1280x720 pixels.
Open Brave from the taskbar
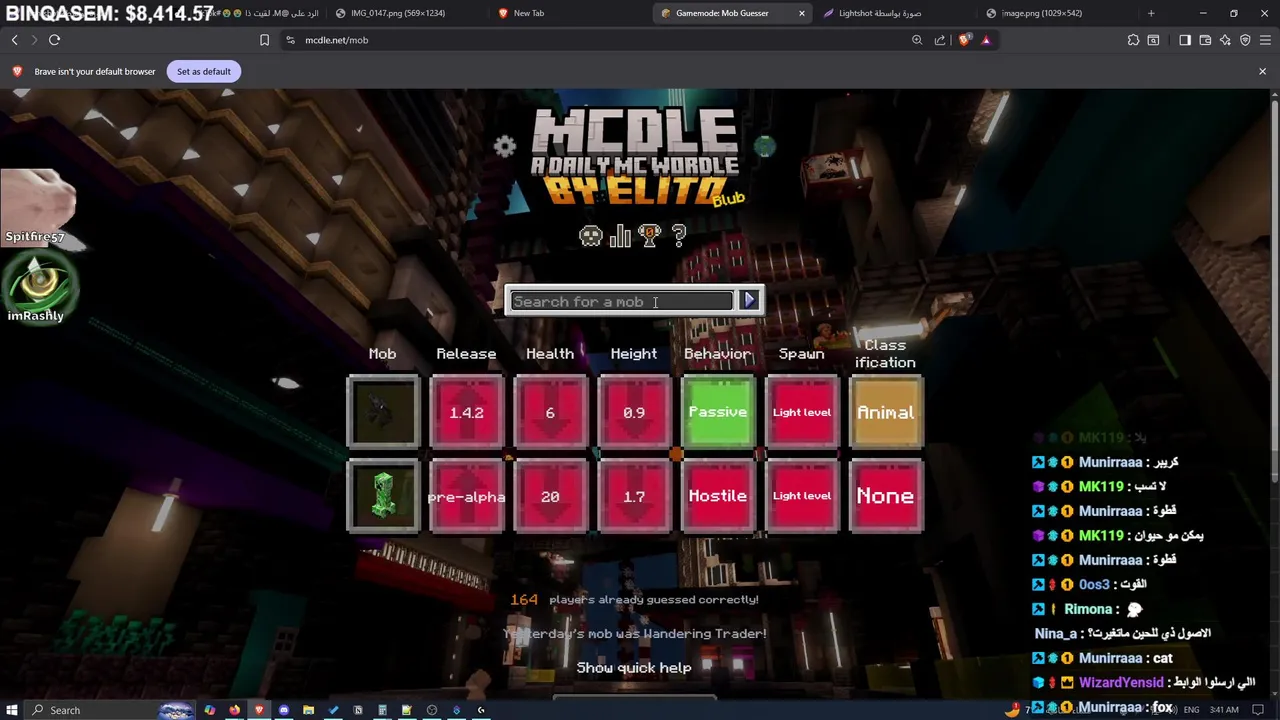[259, 710]
